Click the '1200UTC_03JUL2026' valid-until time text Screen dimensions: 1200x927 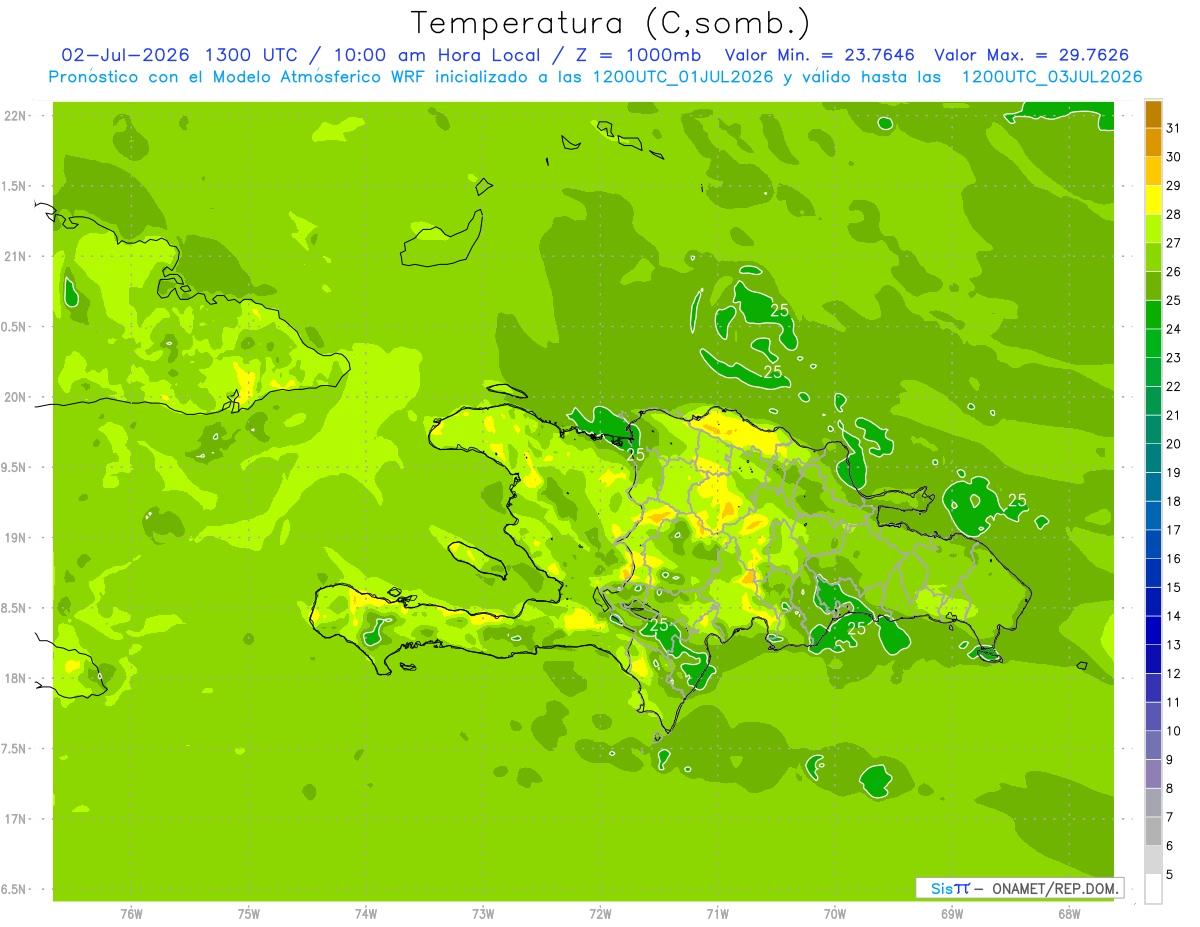pos(1052,77)
